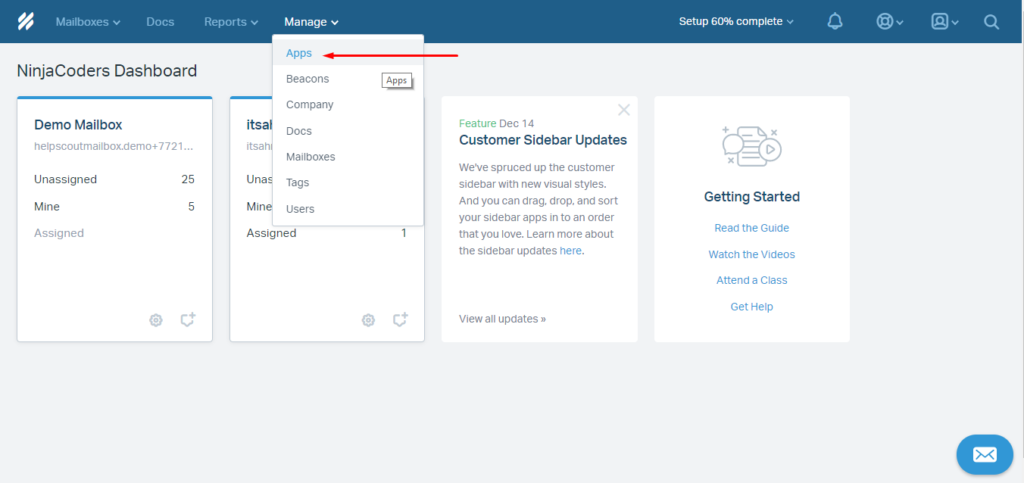Open the Beacon chat envelope button
This screenshot has width=1024, height=483.
pyautogui.click(x=985, y=454)
